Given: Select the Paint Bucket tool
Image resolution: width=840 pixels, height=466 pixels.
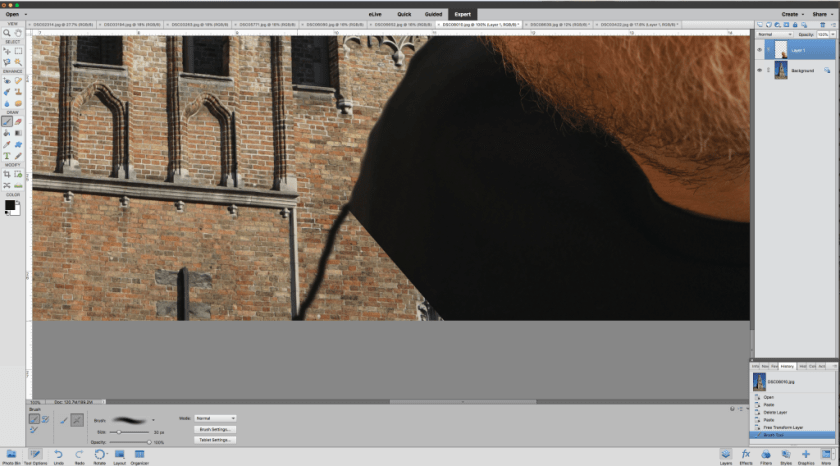Looking at the screenshot, I should 7,133.
